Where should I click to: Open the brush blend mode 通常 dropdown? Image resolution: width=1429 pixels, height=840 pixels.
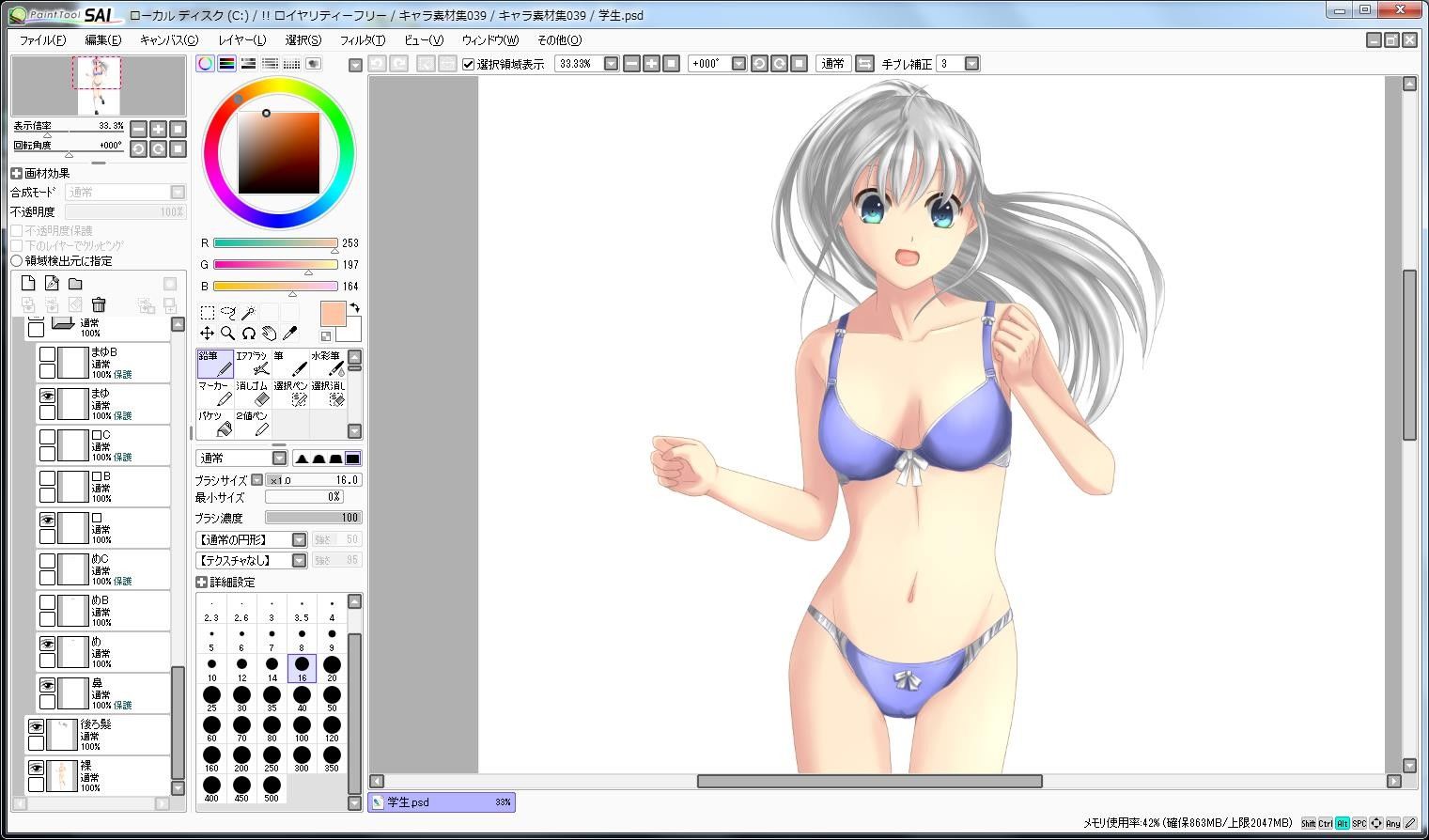coord(279,458)
